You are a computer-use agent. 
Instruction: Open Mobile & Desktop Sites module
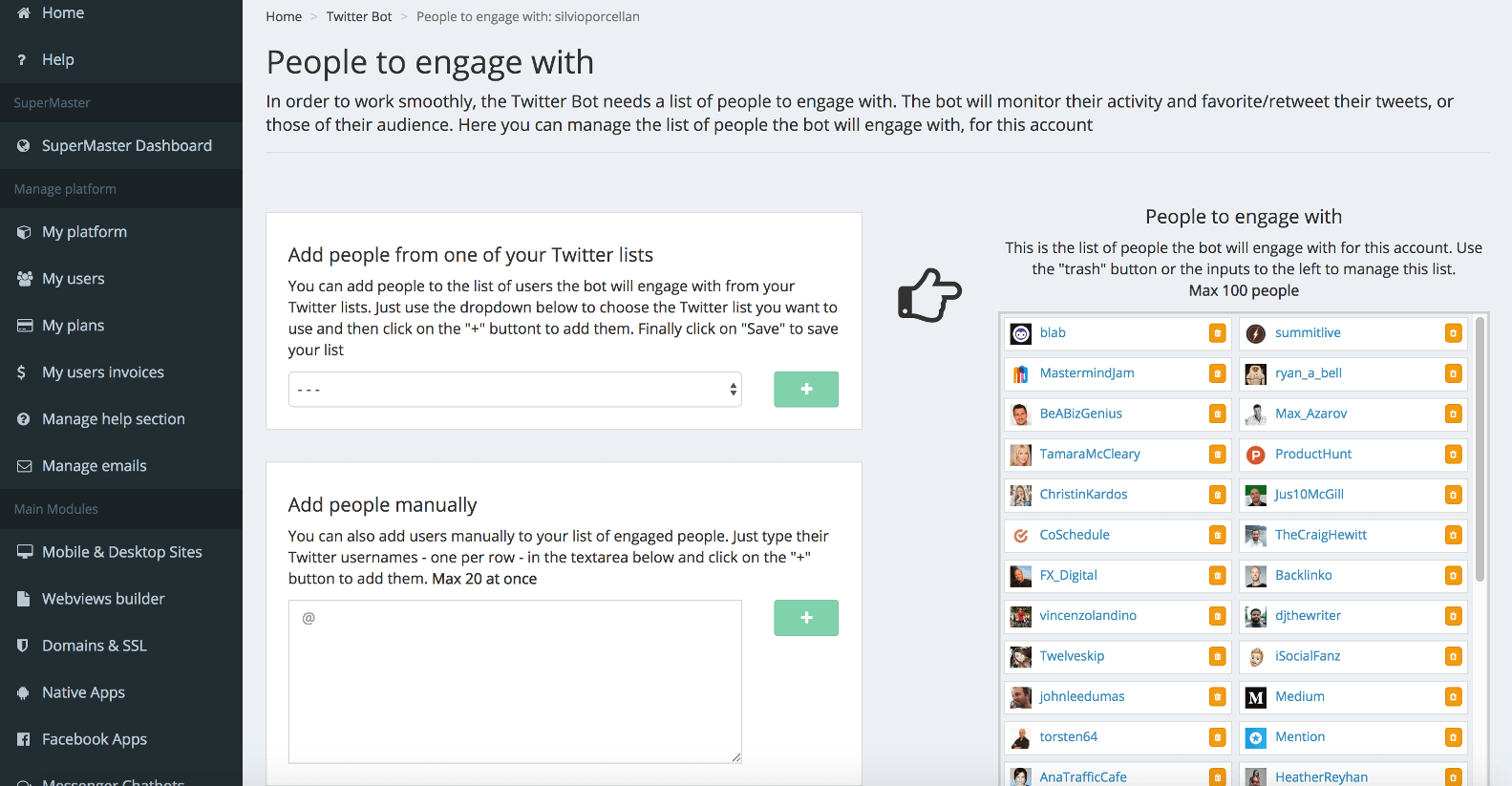pyautogui.click(x=121, y=552)
